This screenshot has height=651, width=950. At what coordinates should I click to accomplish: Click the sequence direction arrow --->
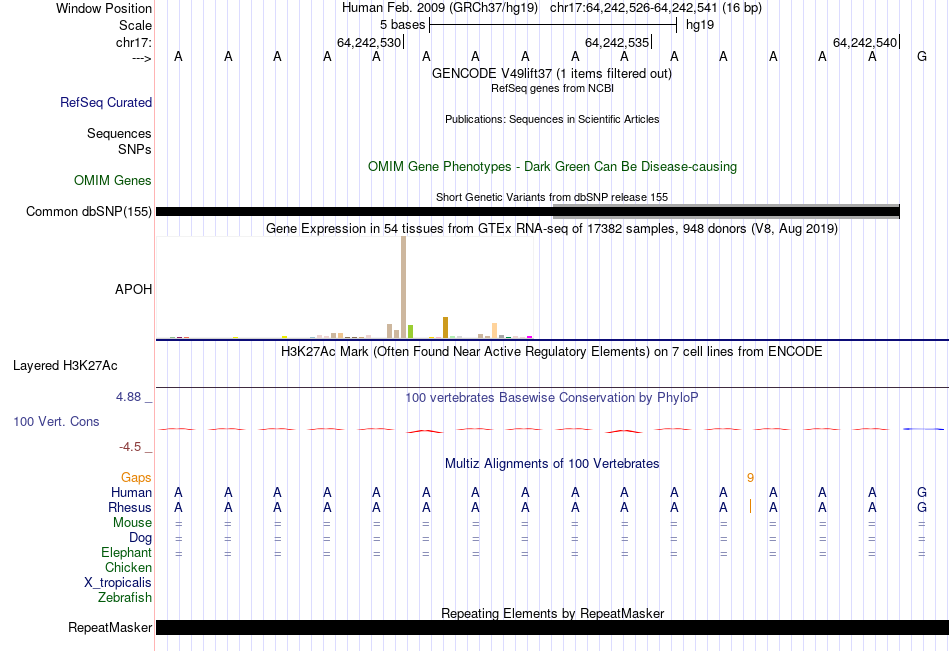tap(141, 58)
